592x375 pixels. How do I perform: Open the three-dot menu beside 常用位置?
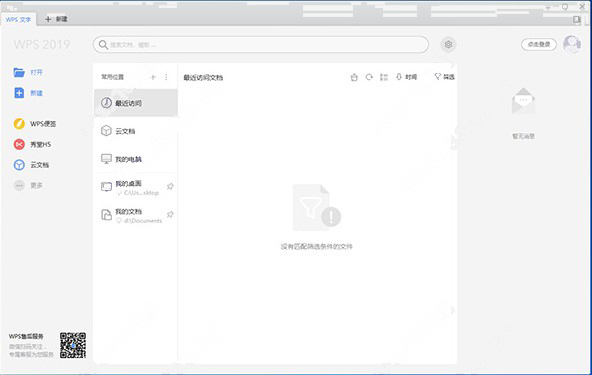pos(166,77)
